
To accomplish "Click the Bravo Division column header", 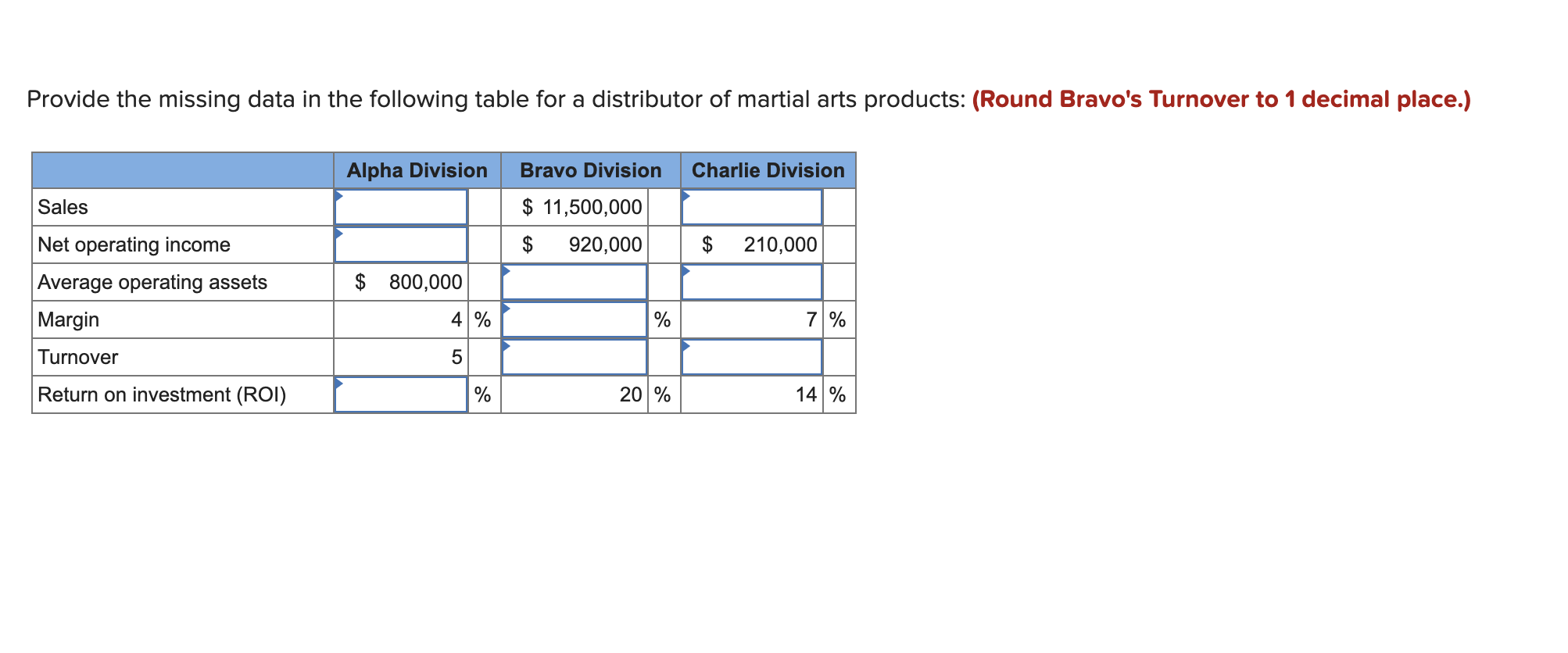I will pyautogui.click(x=590, y=169).
